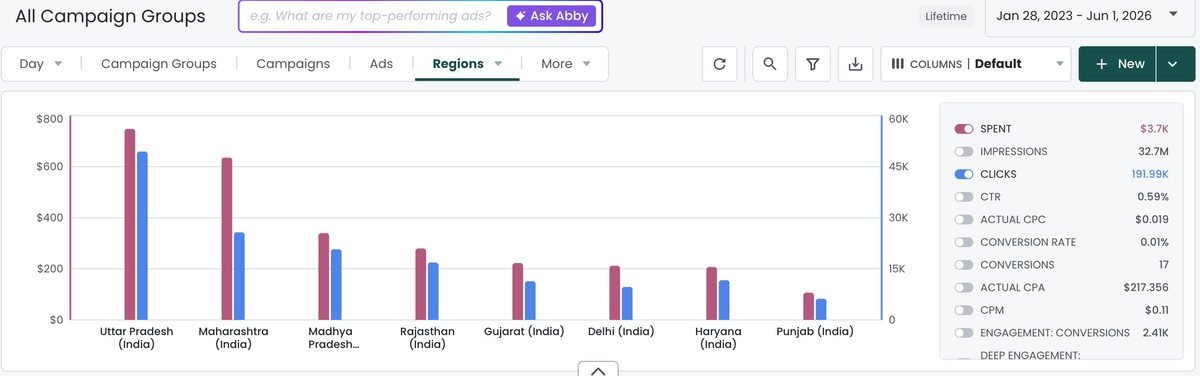The image size is (1200, 376).
Task: Click the All Campaign Groups heading
Action: click(110, 16)
